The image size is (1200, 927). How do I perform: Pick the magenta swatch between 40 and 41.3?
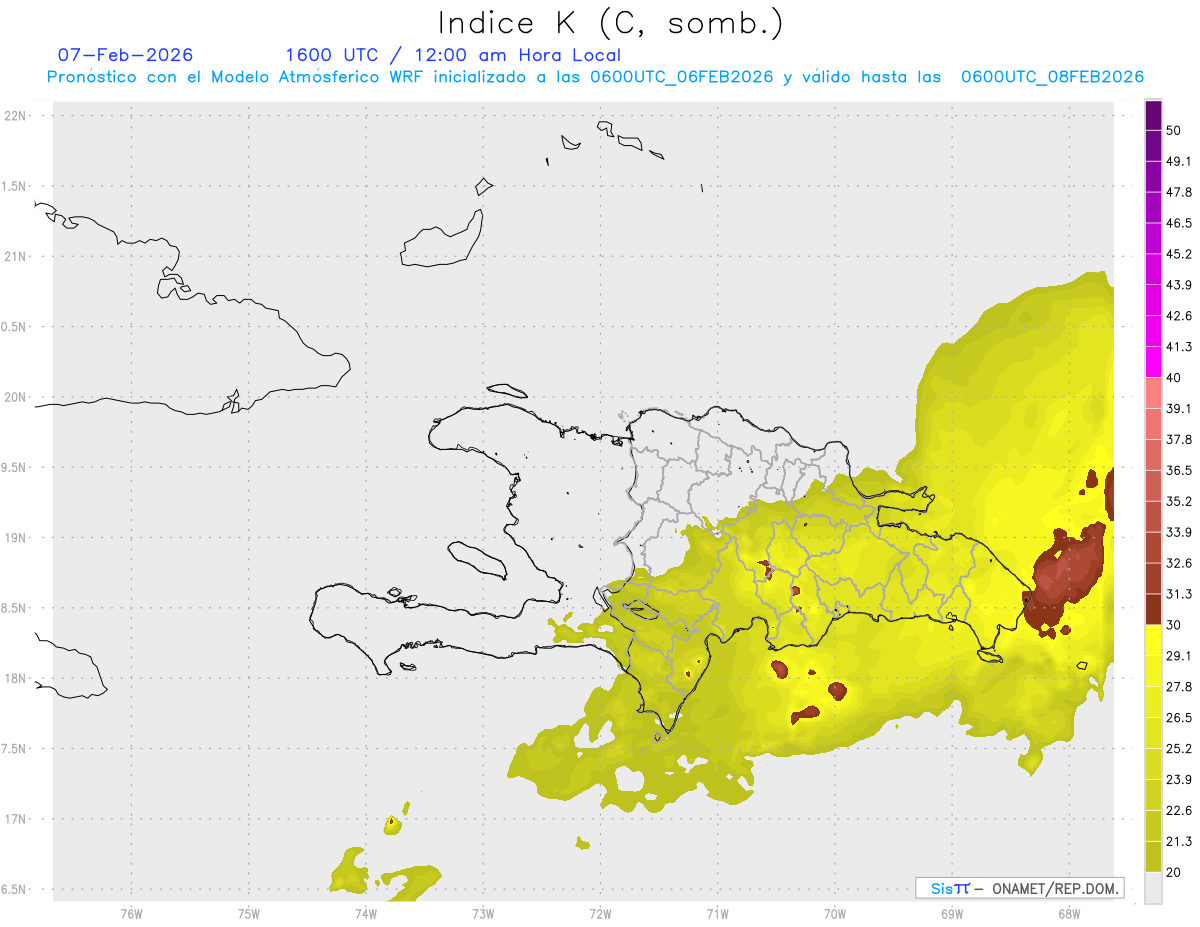tap(1154, 363)
